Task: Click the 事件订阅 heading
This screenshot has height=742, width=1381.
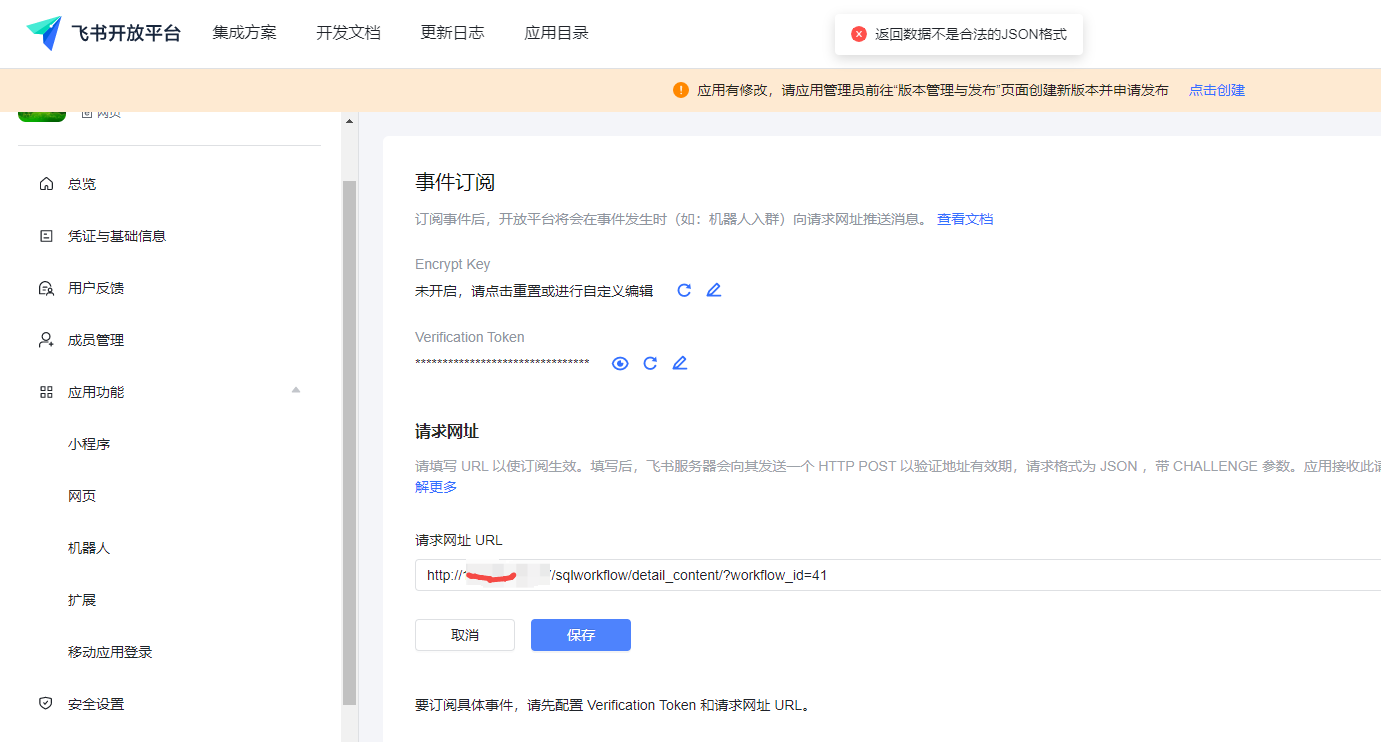Action: coord(455,182)
